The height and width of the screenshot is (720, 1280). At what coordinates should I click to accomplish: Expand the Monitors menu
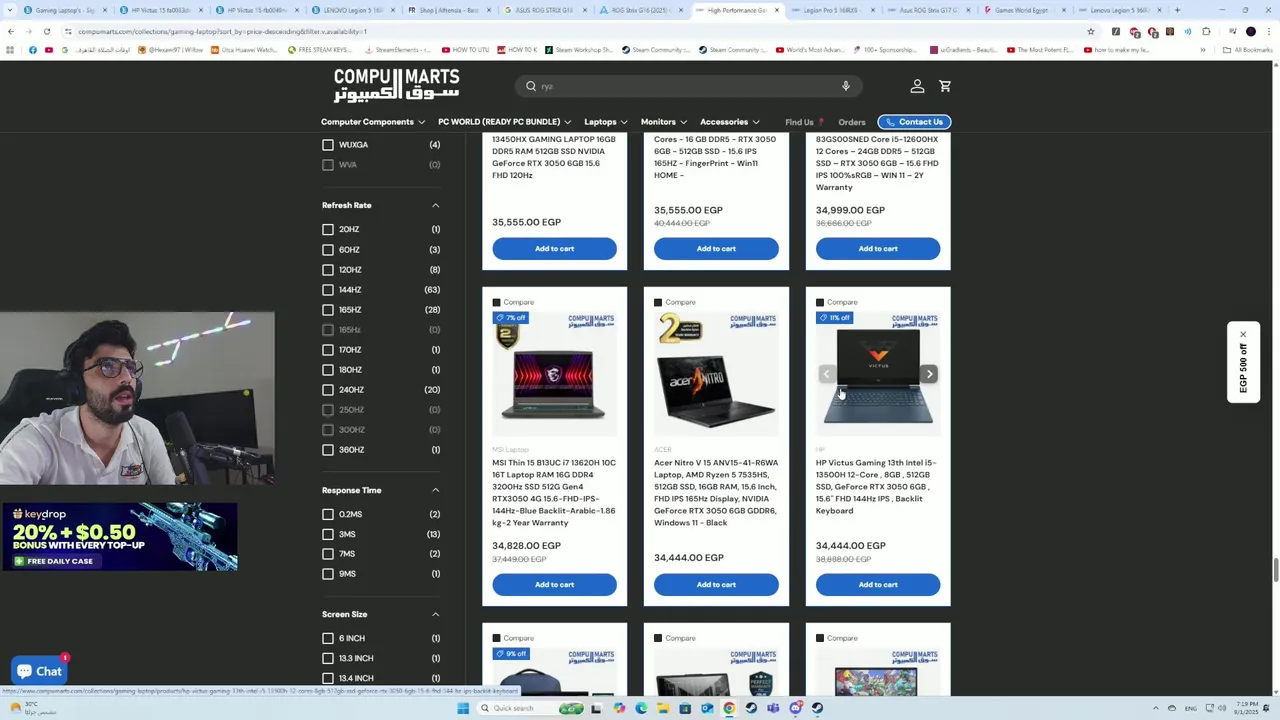pyautogui.click(x=664, y=122)
